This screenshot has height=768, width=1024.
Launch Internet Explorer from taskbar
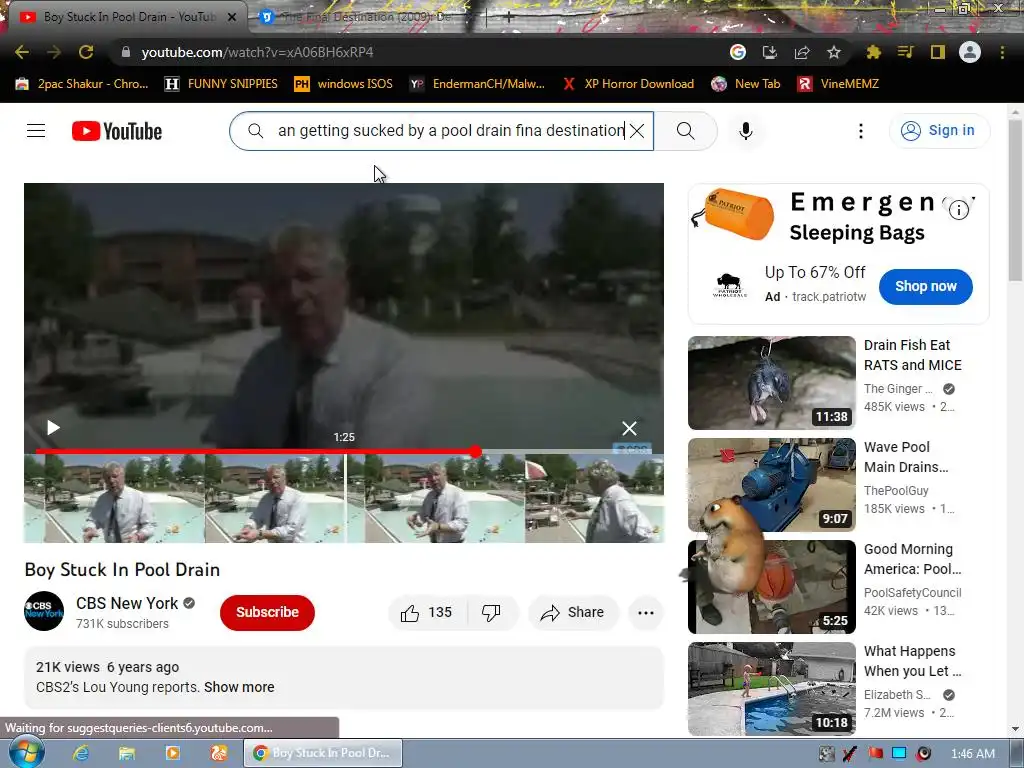80,753
